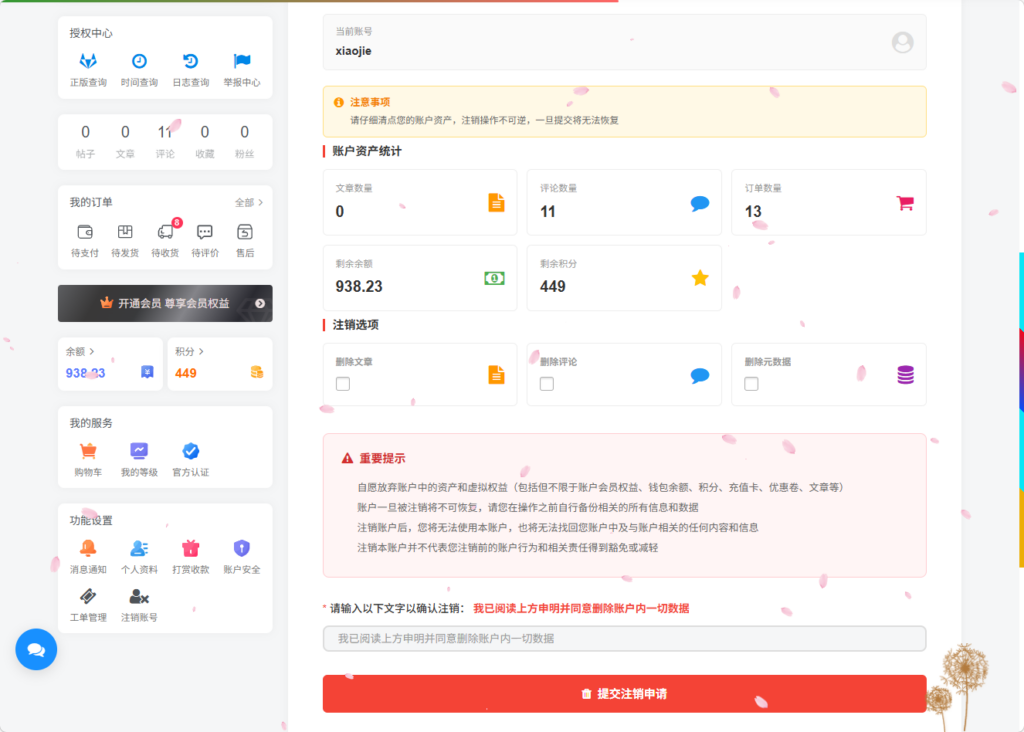Tick the 删除元数据 checkbox
This screenshot has height=732, width=1024.
coord(751,383)
